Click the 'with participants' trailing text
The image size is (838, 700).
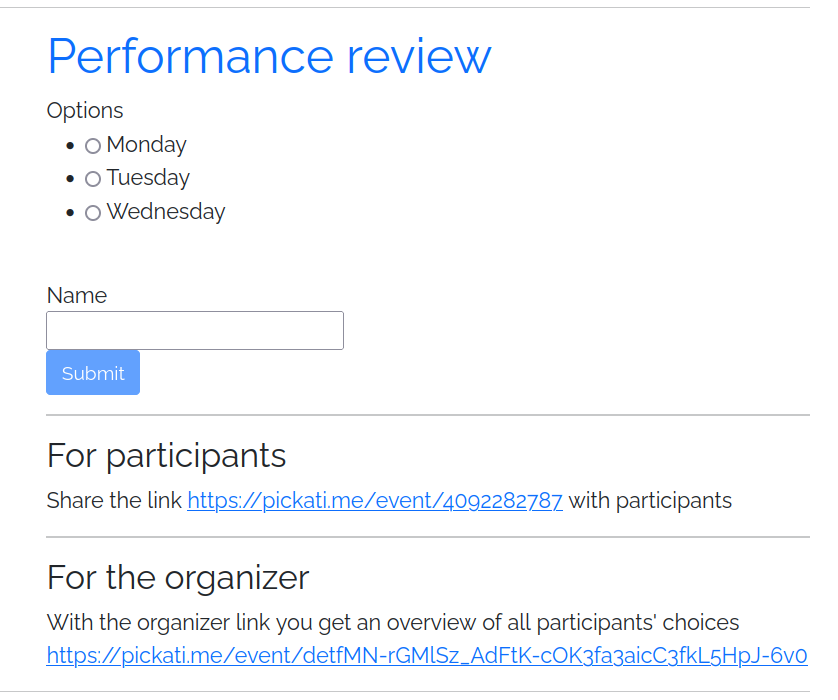pos(650,501)
